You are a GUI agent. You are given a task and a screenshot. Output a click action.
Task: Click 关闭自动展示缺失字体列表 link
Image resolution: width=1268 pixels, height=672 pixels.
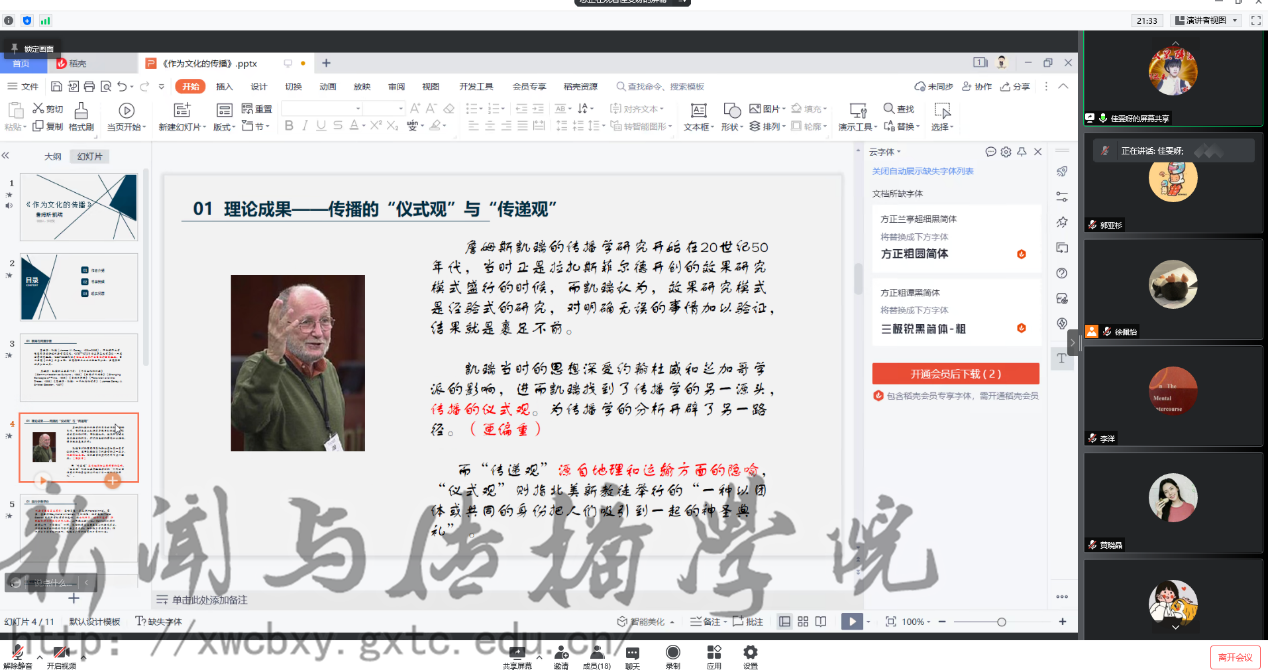tap(922, 171)
